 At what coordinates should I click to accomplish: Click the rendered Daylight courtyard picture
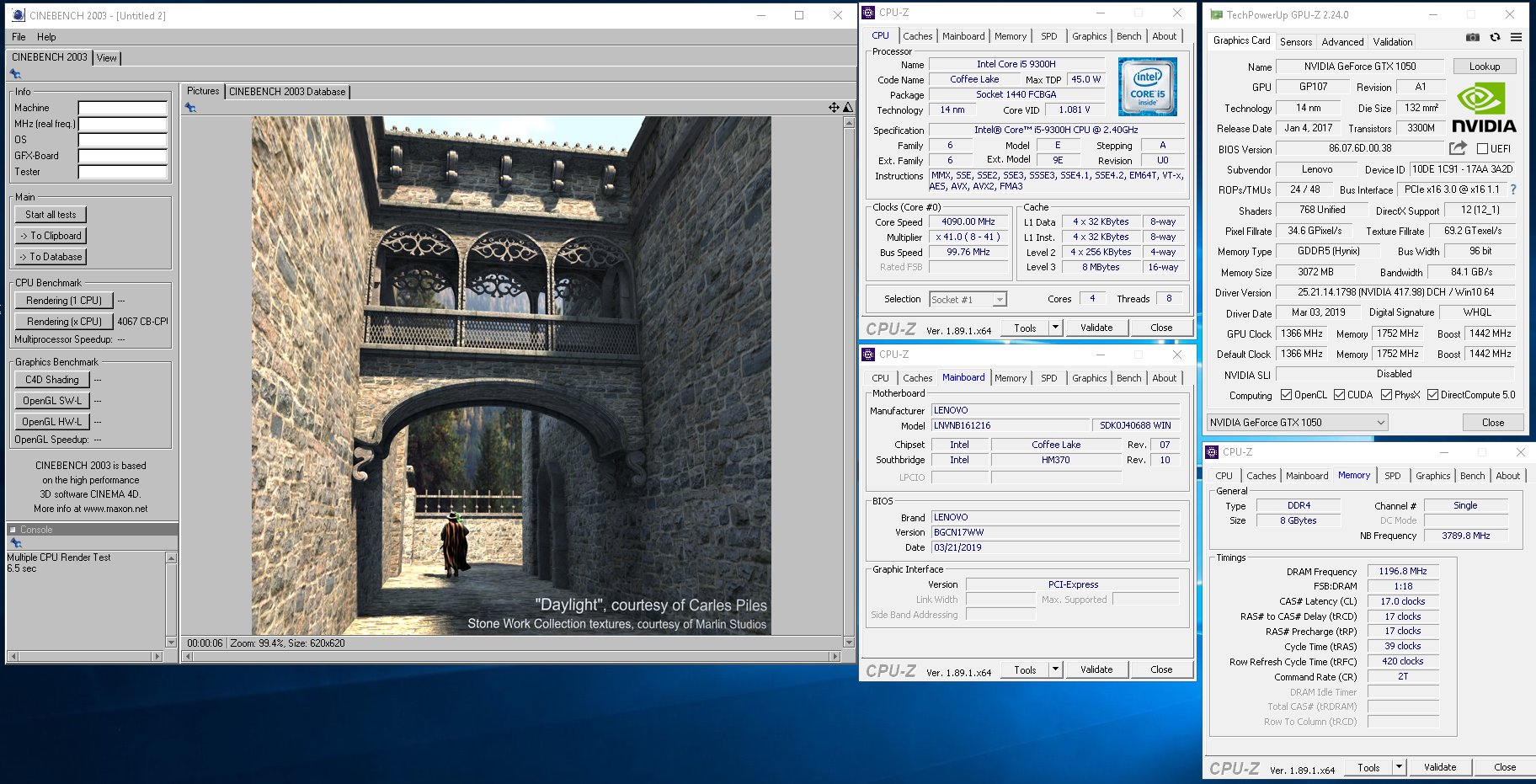click(x=511, y=376)
